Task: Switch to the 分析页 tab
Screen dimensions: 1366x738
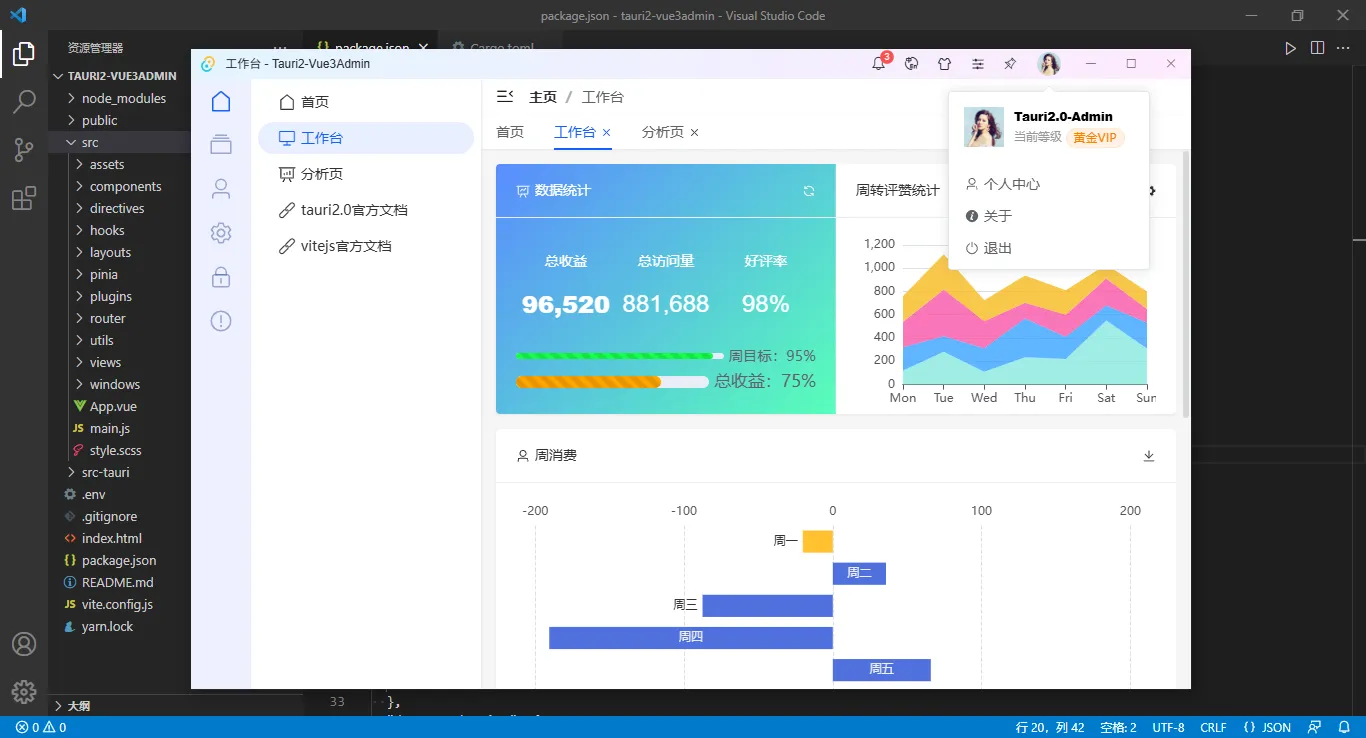Action: click(663, 131)
